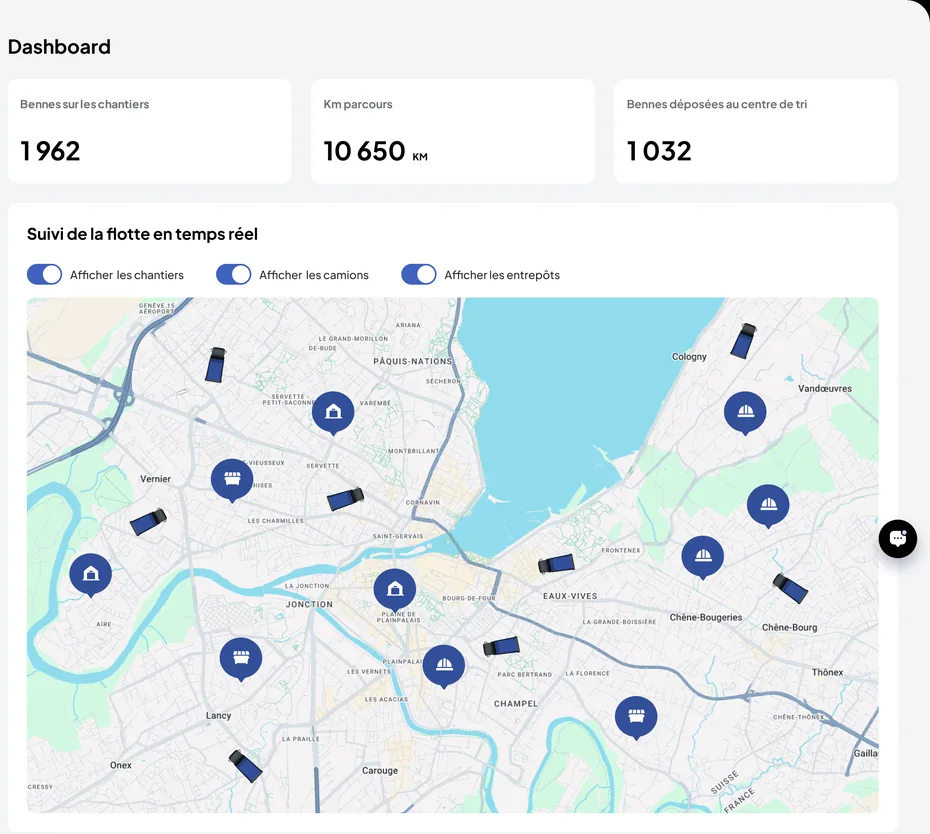Click the hard-hat marker below Vandœuvres
930x834 pixels.
(768, 506)
